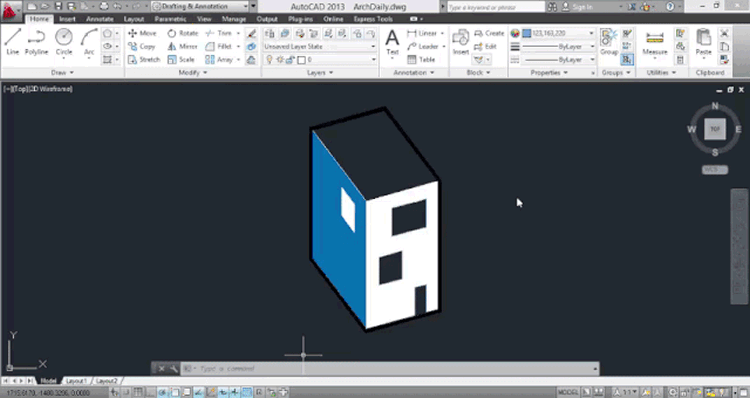Click the Move tool in Modify panel
This screenshot has width=750, height=398.
(x=143, y=33)
